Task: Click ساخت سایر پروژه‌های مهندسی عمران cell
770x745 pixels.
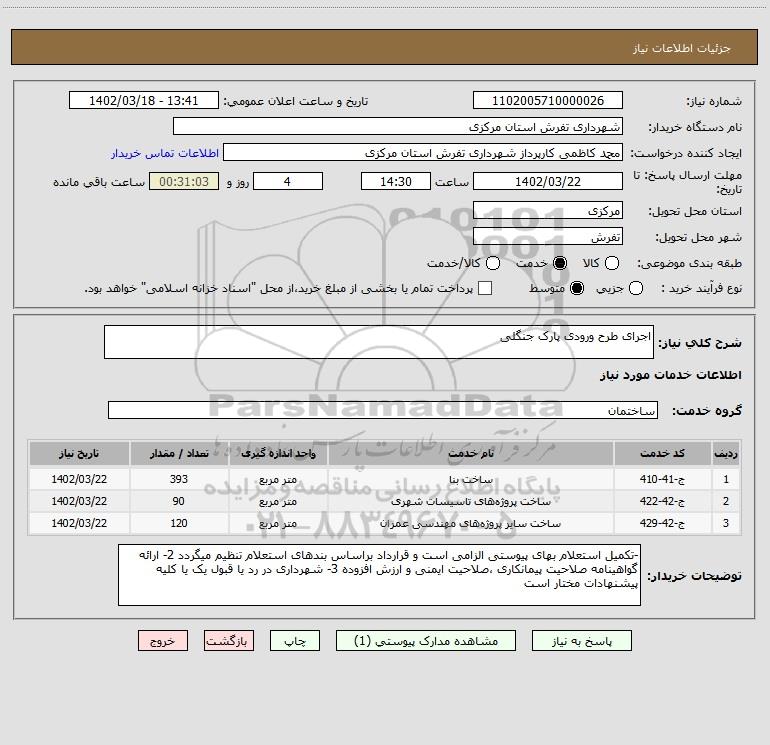Action: coord(470,524)
